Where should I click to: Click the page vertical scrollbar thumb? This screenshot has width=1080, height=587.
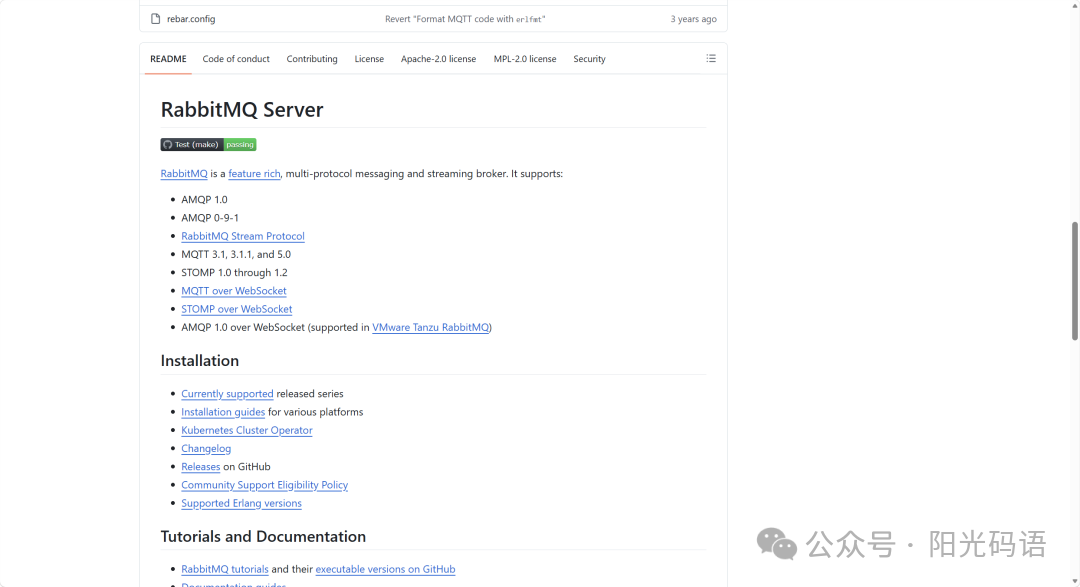pyautogui.click(x=1074, y=280)
